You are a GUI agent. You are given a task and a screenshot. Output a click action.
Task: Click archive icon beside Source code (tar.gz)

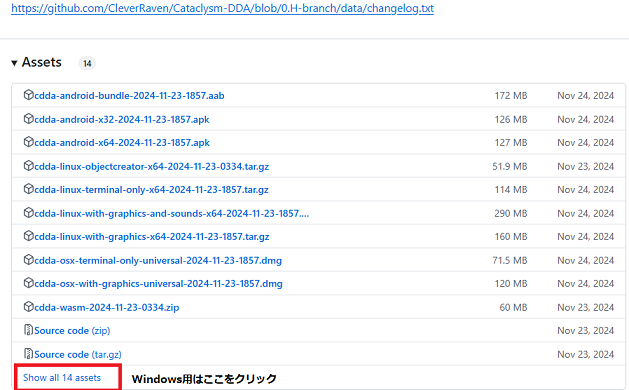pyautogui.click(x=28, y=353)
